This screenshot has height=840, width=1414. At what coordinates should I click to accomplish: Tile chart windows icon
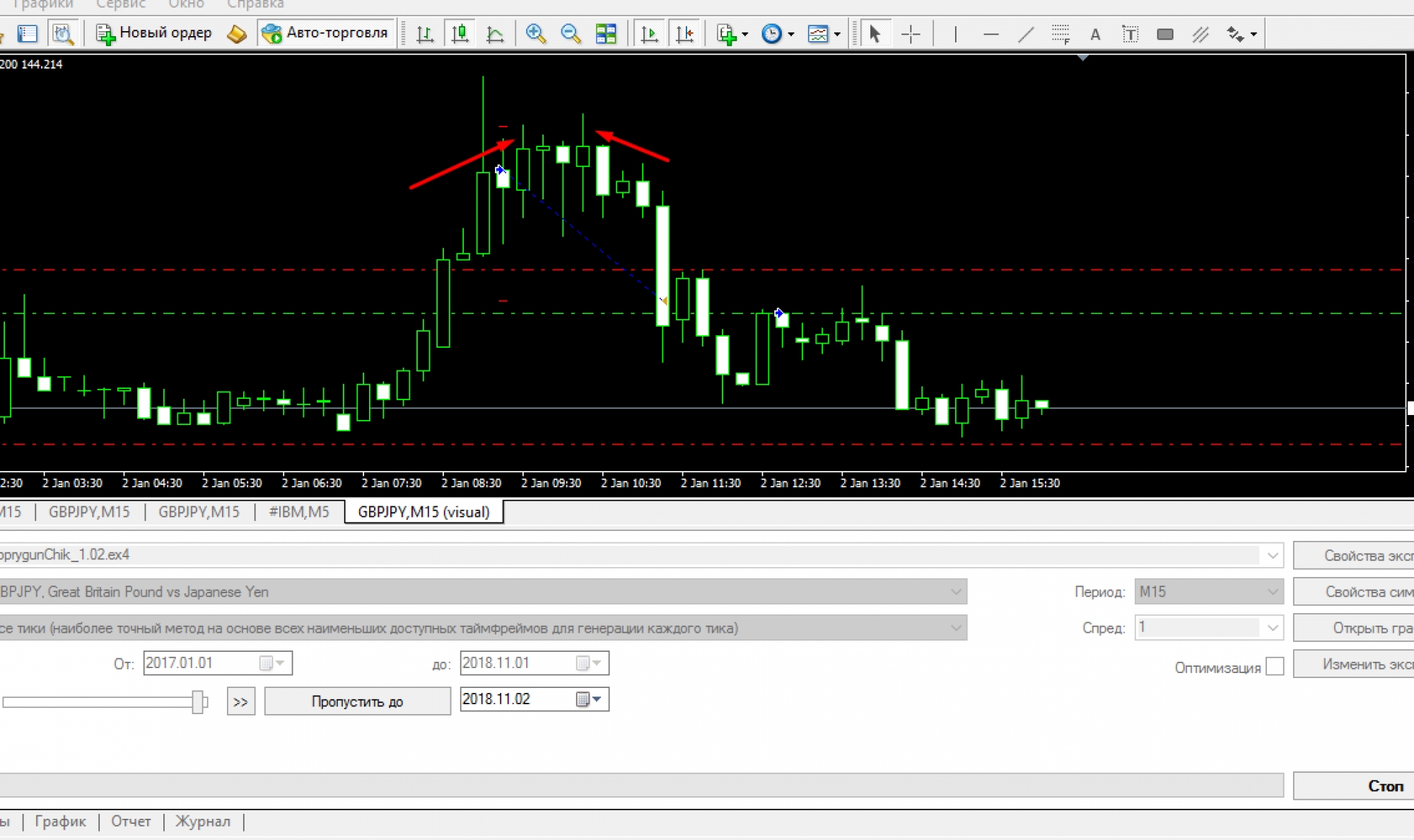(606, 33)
